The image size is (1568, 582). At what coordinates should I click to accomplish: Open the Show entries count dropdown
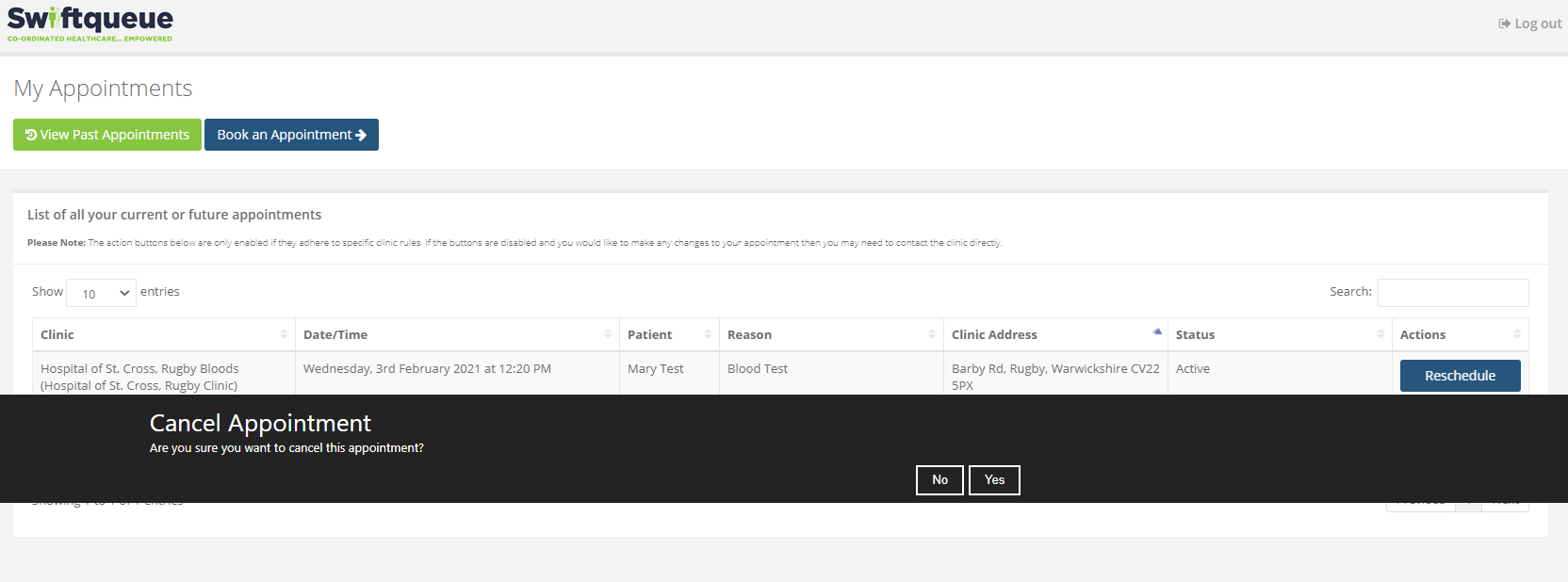pos(102,293)
